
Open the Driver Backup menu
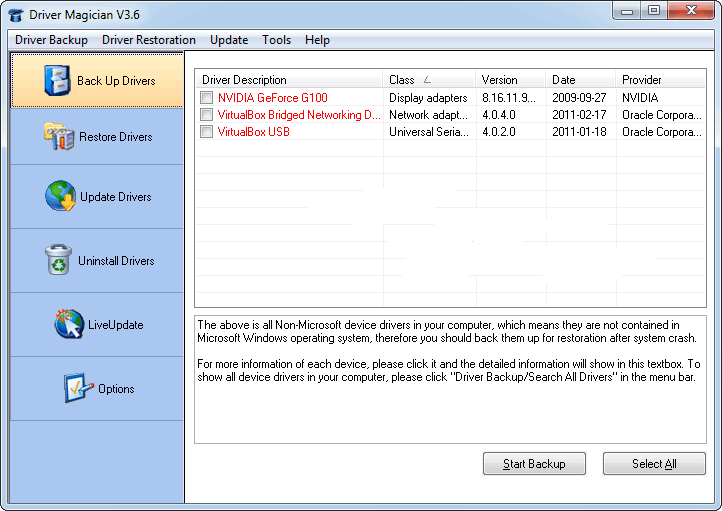pos(51,40)
